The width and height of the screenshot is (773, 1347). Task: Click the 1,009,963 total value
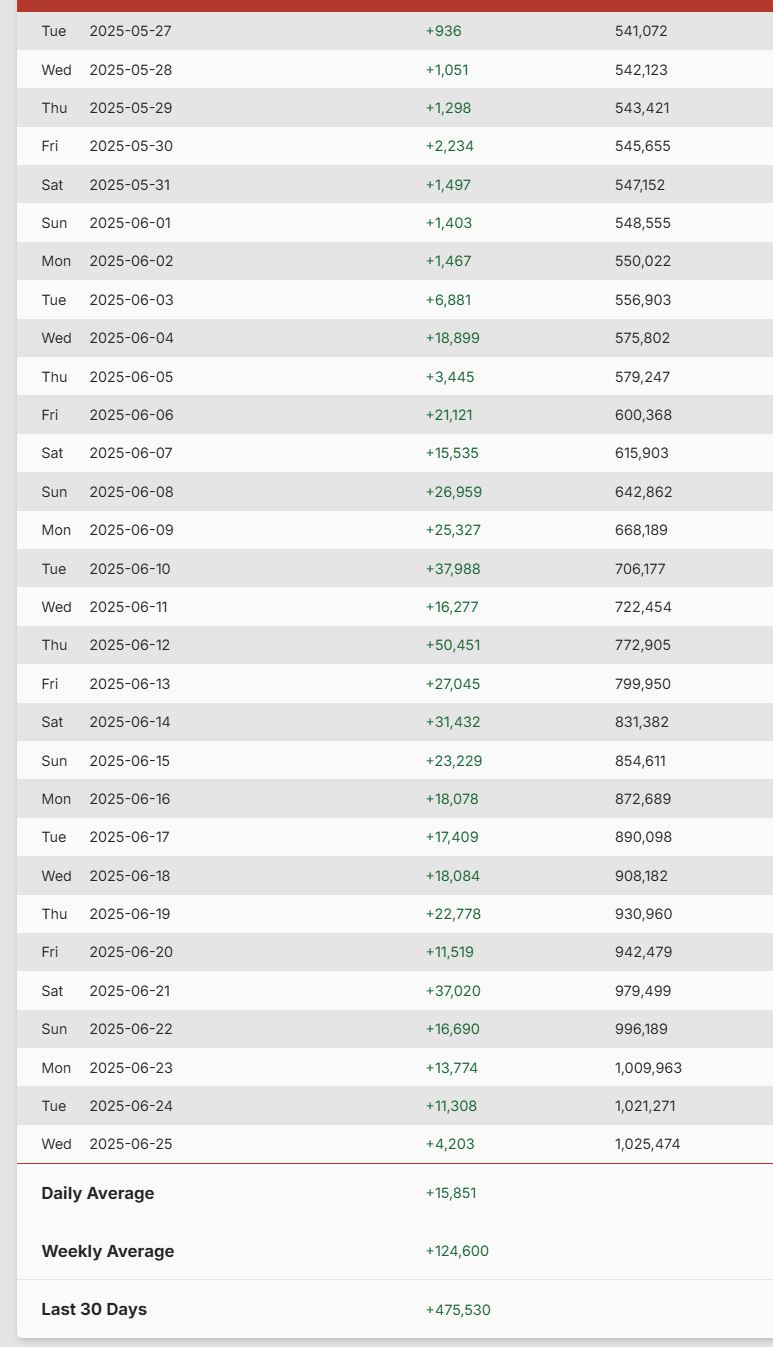coord(648,1068)
